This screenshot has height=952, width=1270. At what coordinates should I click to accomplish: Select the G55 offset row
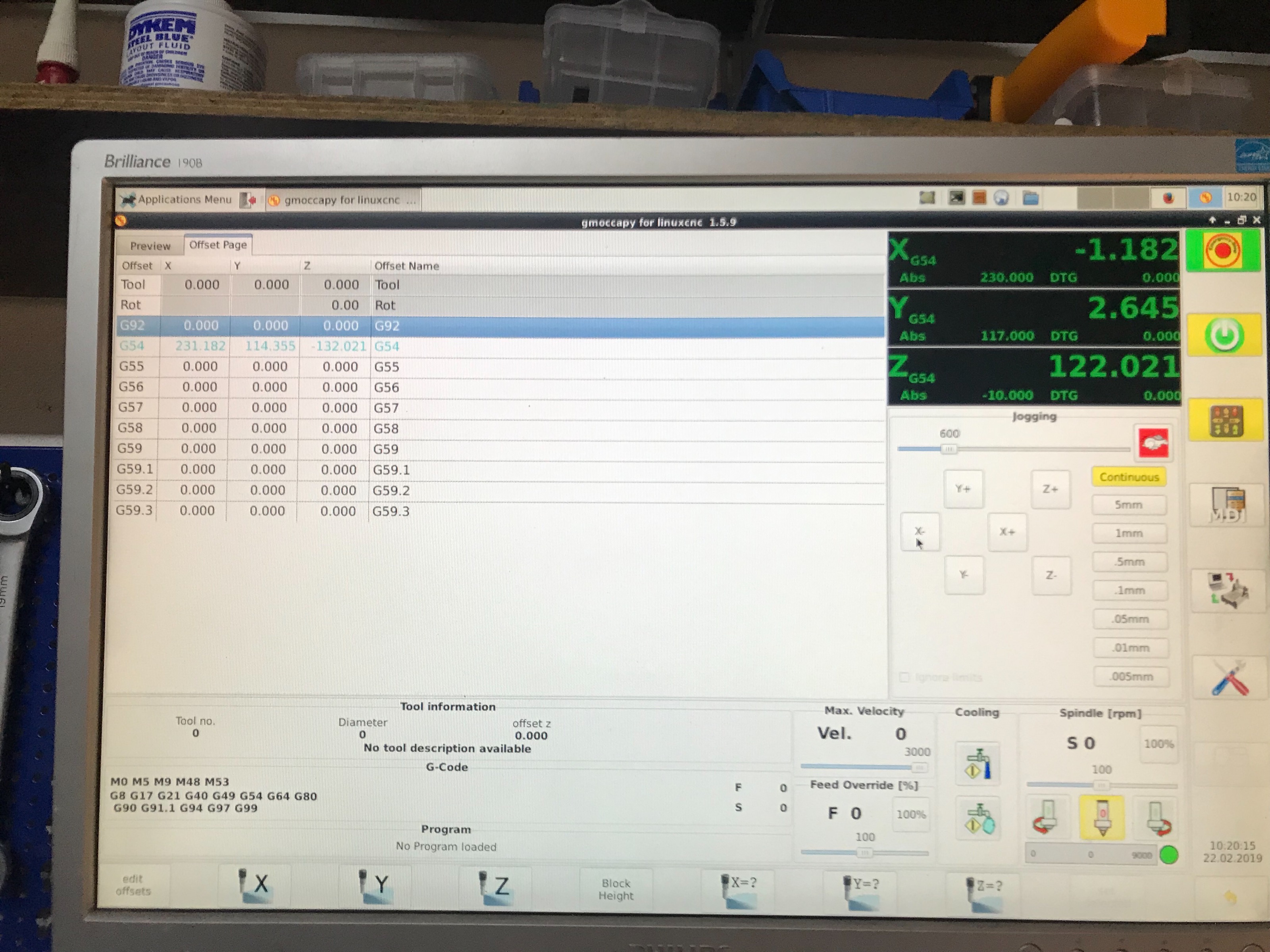click(x=500, y=367)
